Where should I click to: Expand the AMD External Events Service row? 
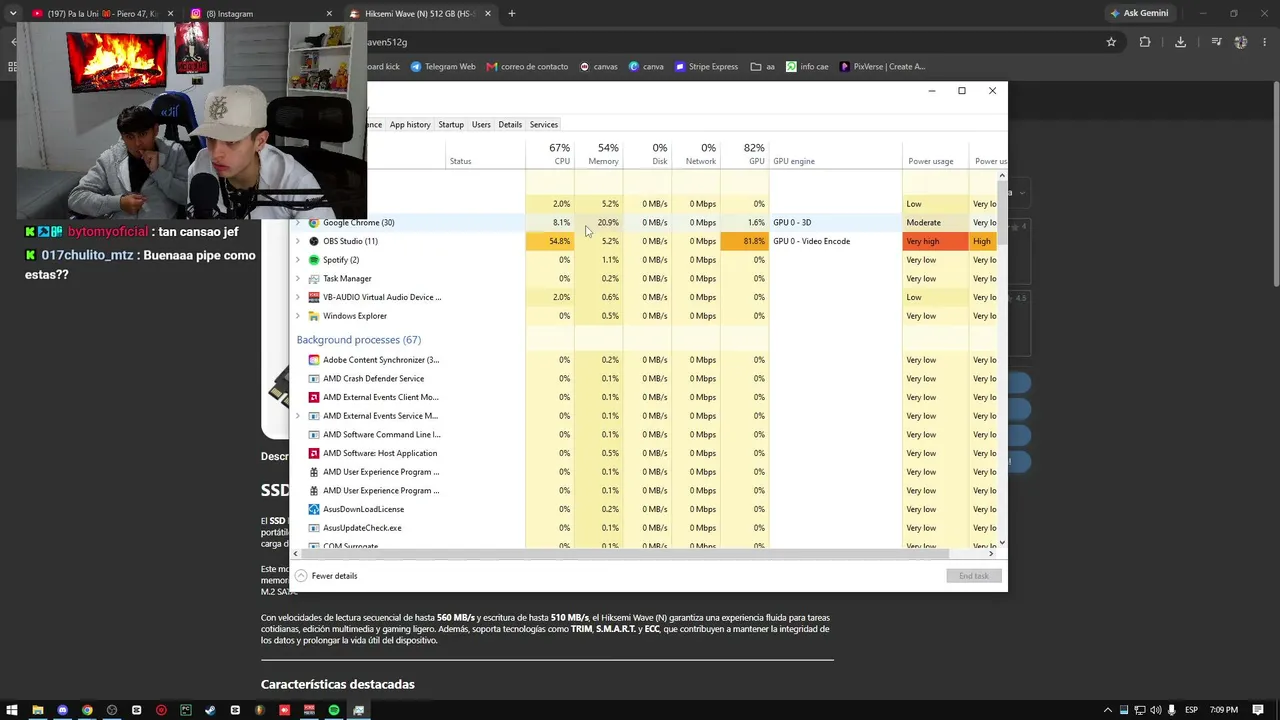298,416
